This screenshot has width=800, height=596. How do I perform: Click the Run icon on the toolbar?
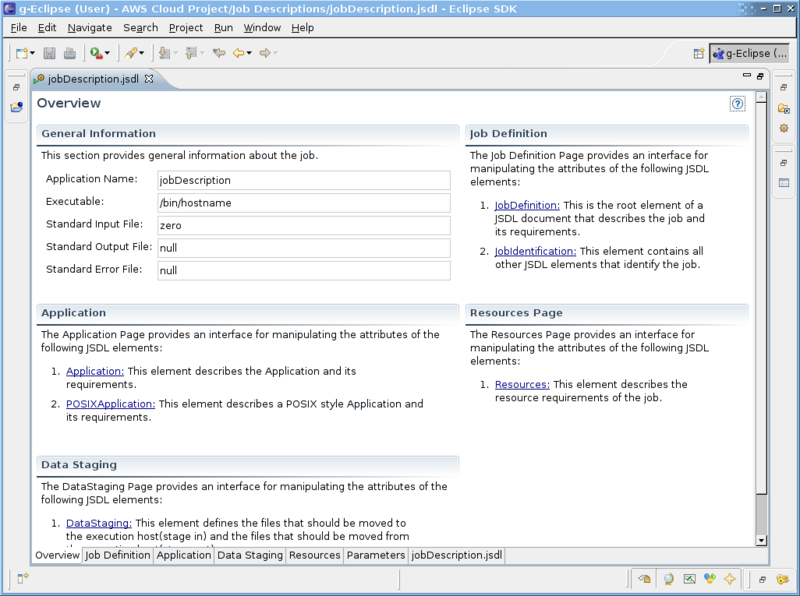tap(96, 53)
